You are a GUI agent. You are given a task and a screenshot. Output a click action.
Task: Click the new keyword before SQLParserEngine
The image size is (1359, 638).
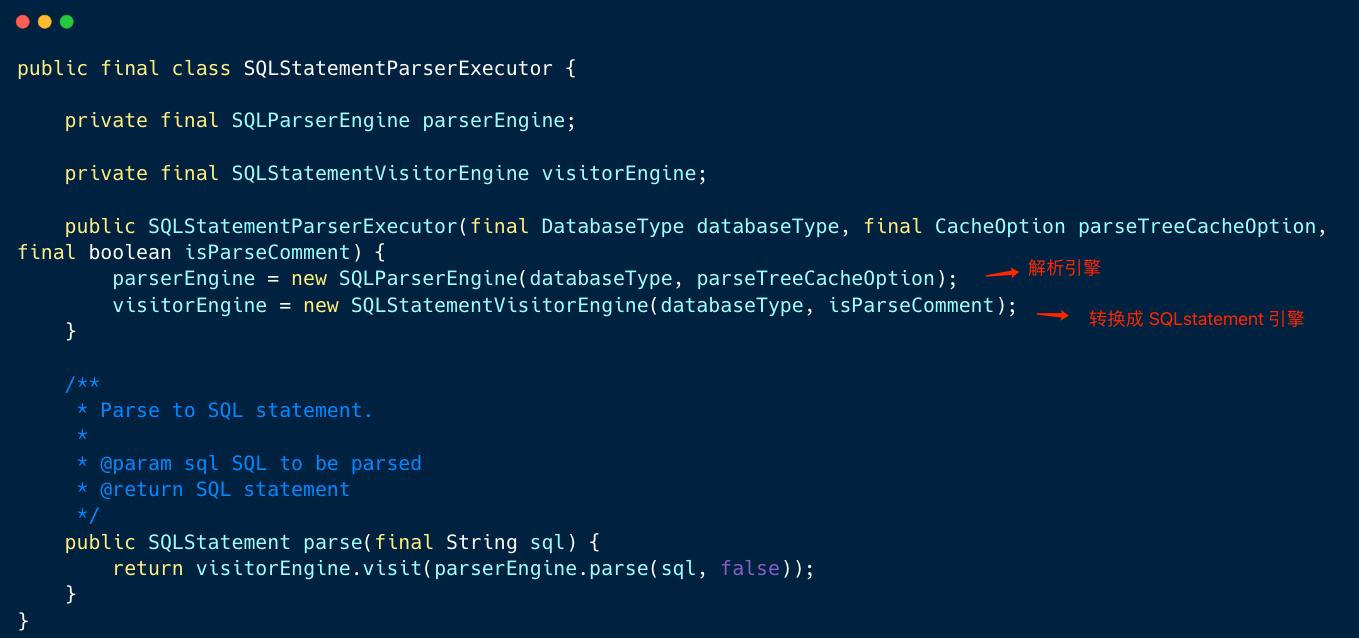pos(309,278)
